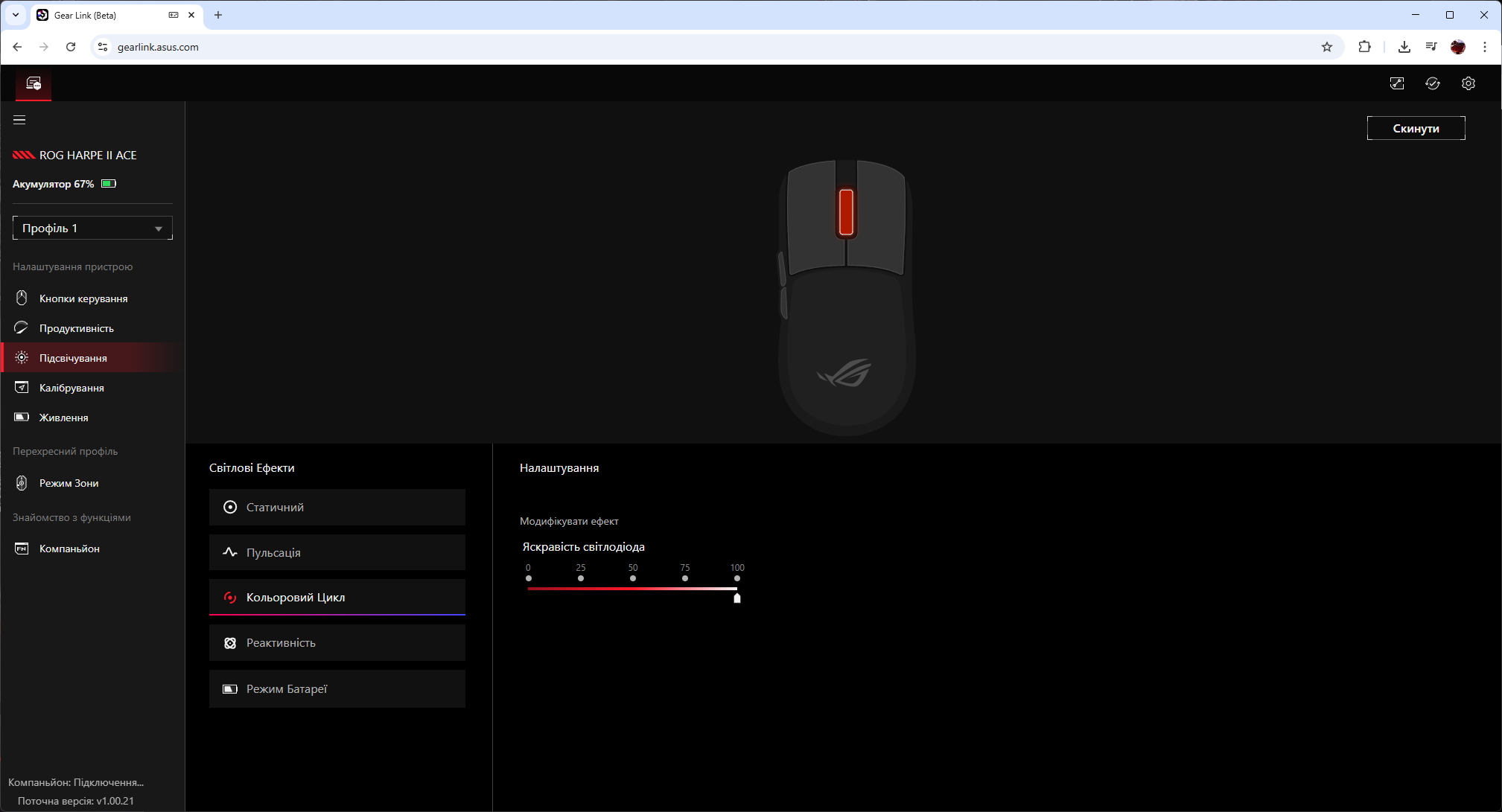
Task: Click the hamburger menu icon
Action: (x=19, y=120)
